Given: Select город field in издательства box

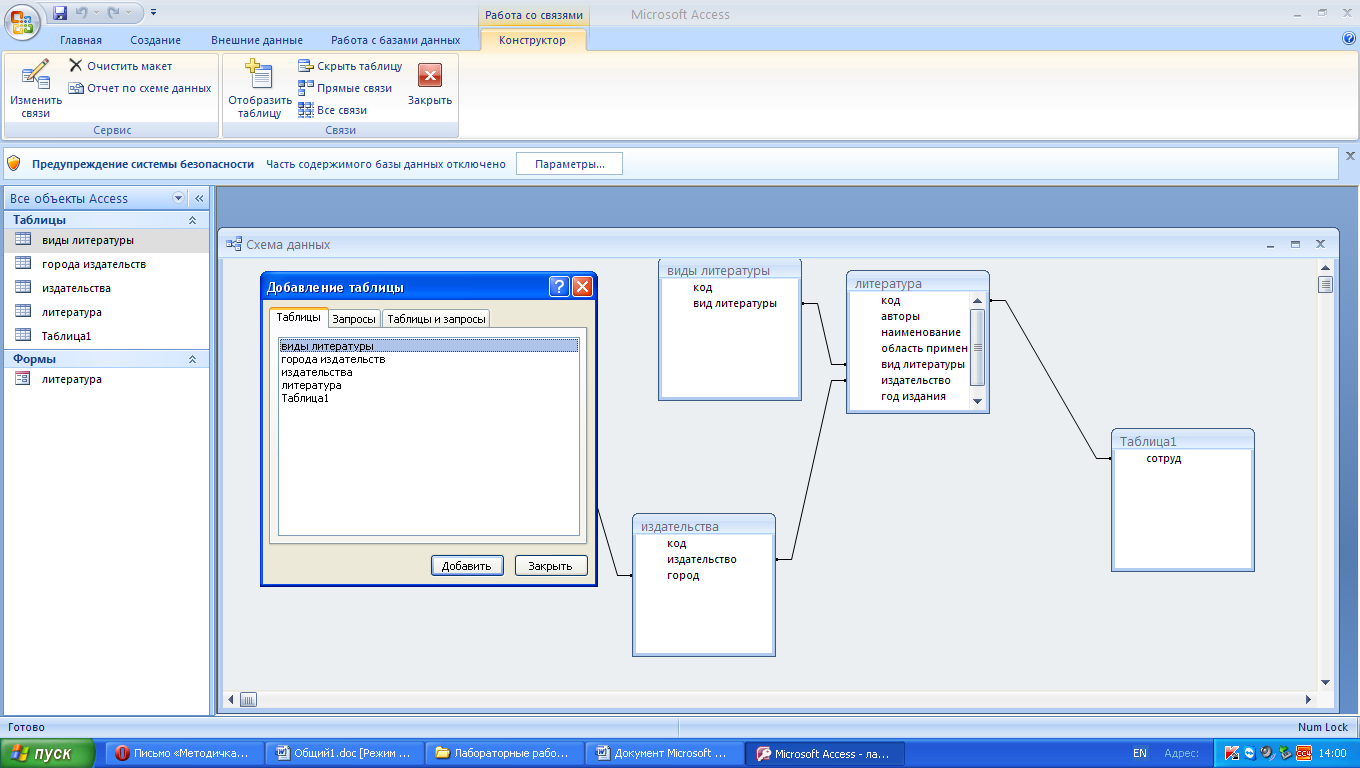Looking at the screenshot, I should [x=683, y=575].
